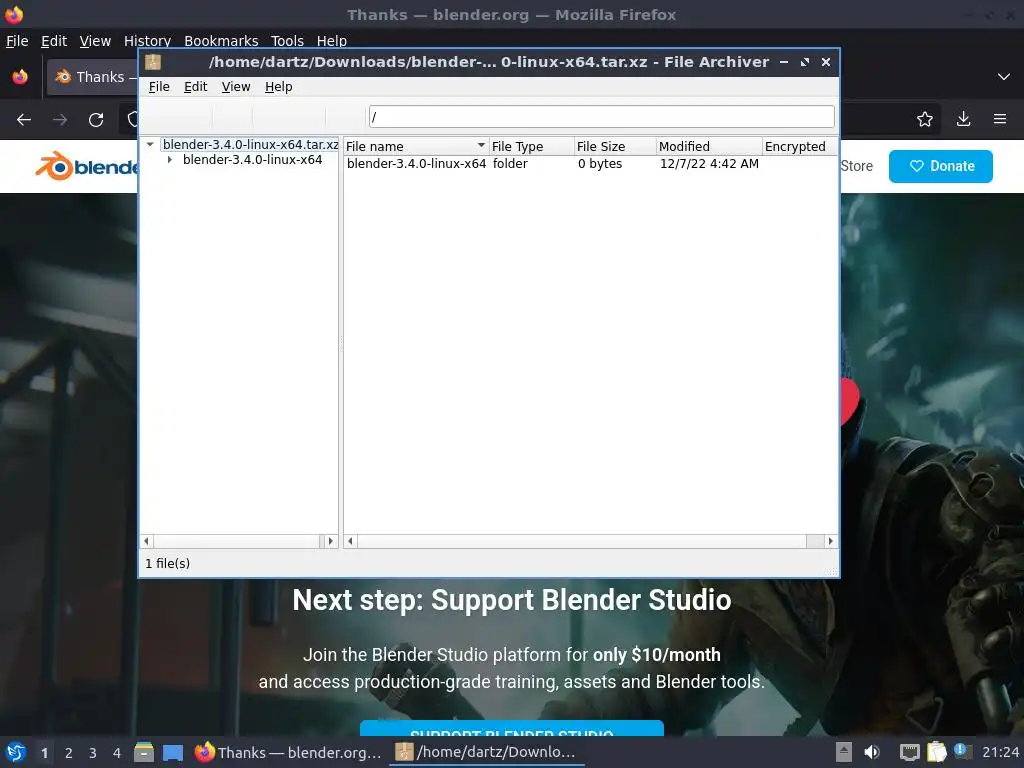
Task: Switch to workspace 2
Action: tap(69, 753)
